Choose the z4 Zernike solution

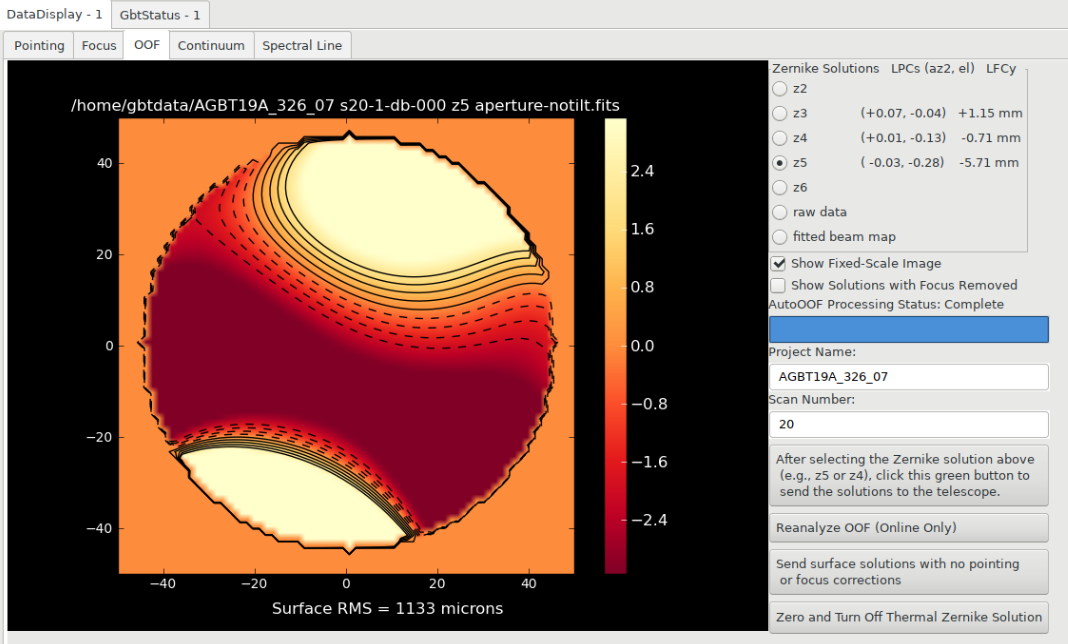pos(780,138)
